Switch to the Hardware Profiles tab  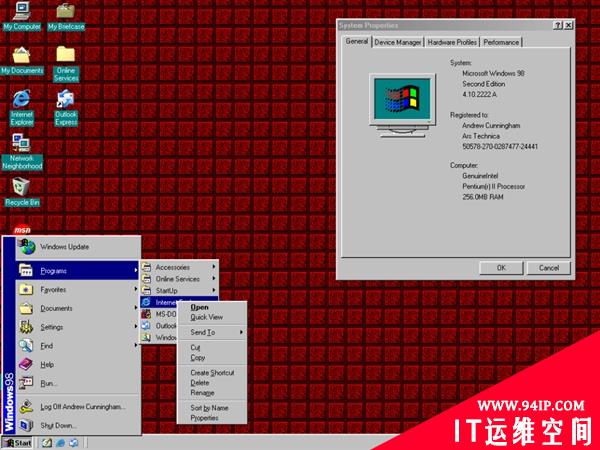click(x=452, y=42)
